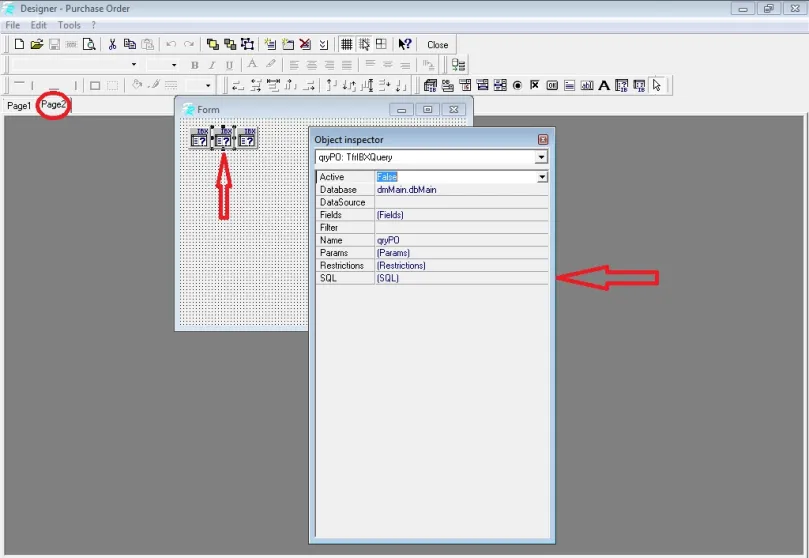Select the first IBX query component on form
Image resolution: width=809 pixels, height=558 pixels.
[x=199, y=138]
